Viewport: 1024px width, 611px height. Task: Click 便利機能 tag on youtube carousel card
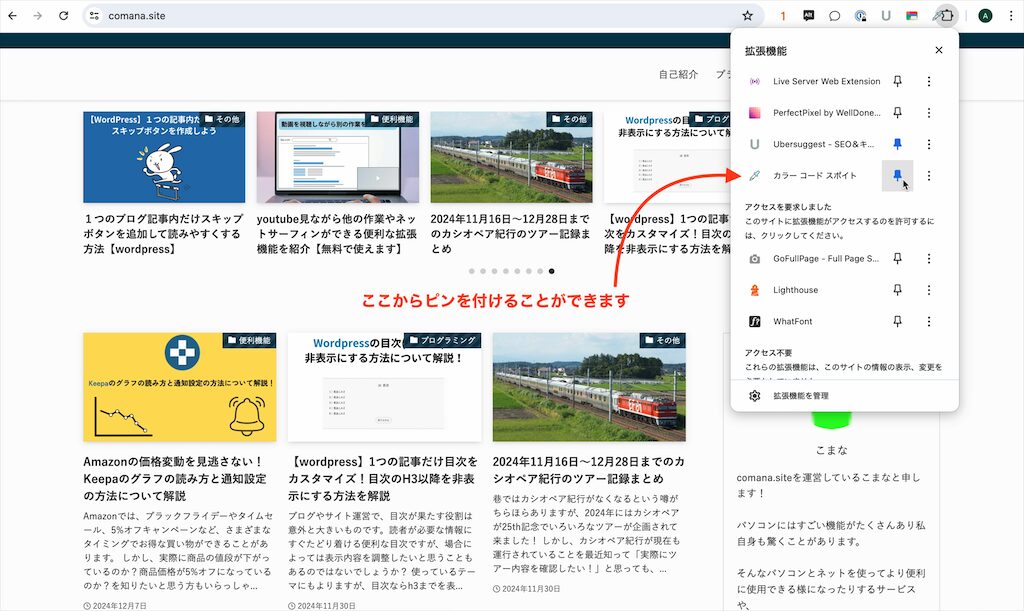(392, 119)
